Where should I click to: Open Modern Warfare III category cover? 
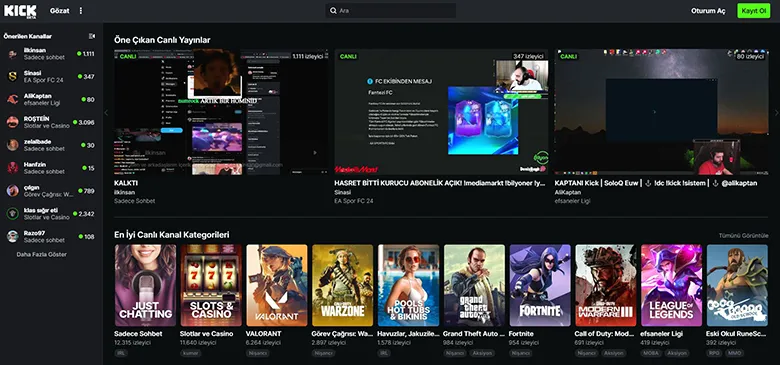pyautogui.click(x=605, y=285)
